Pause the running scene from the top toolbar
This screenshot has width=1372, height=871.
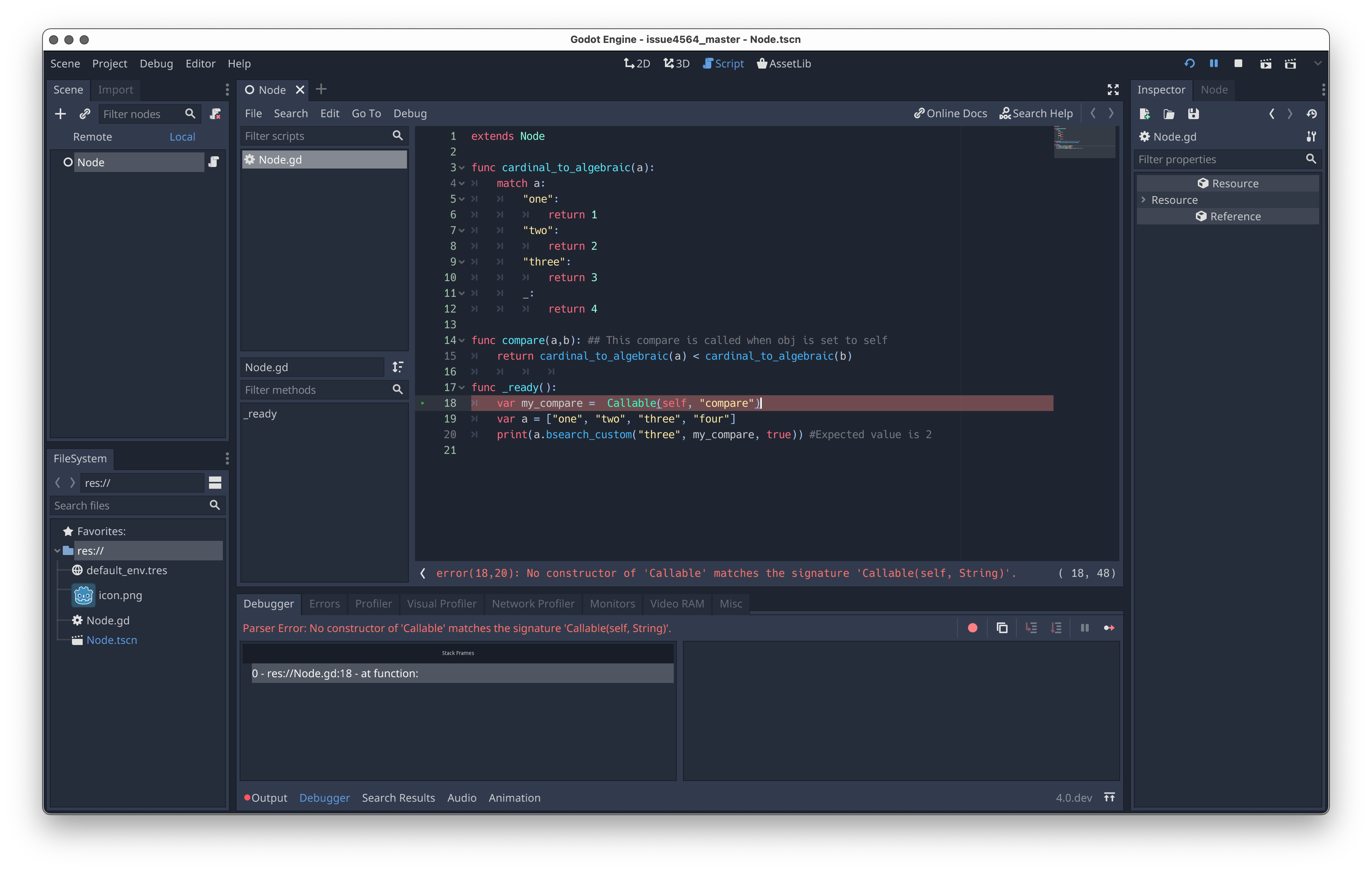[1214, 63]
